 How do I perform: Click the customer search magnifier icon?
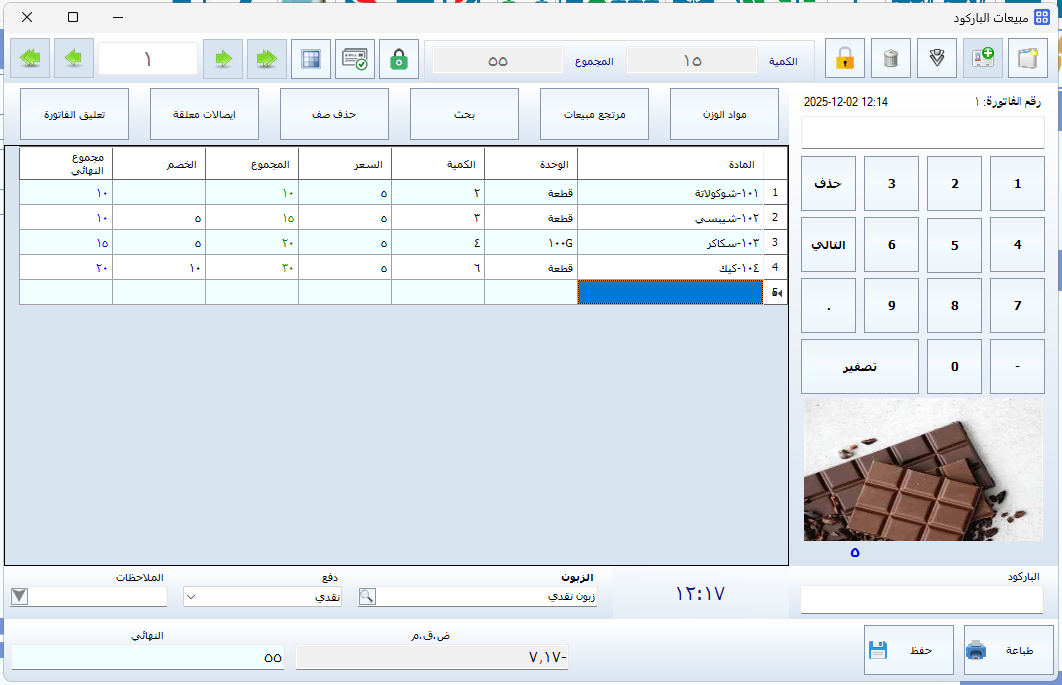tap(368, 596)
